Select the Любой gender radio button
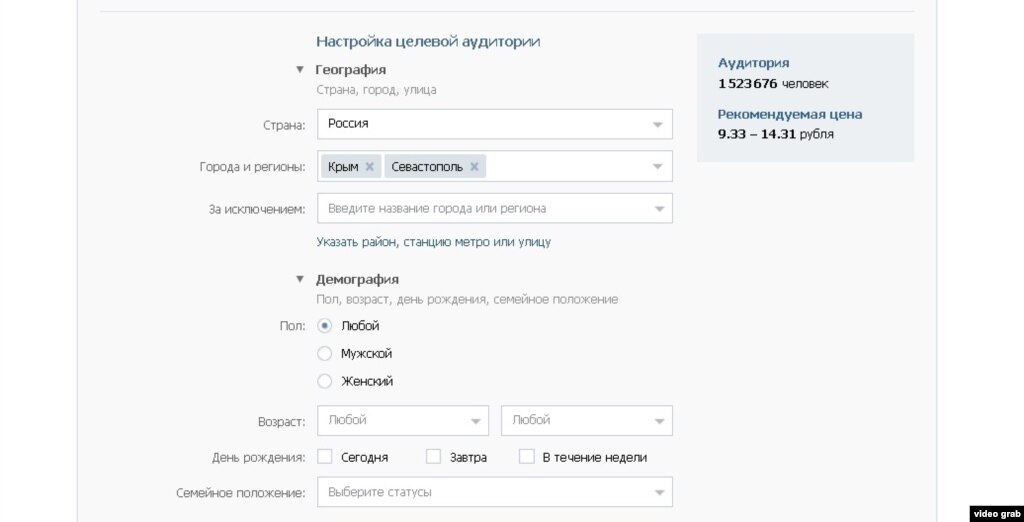This screenshot has height=522, width=1024. 324,326
